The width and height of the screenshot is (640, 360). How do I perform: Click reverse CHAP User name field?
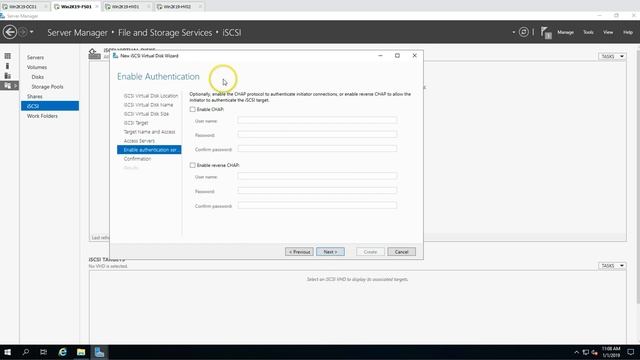click(x=317, y=176)
